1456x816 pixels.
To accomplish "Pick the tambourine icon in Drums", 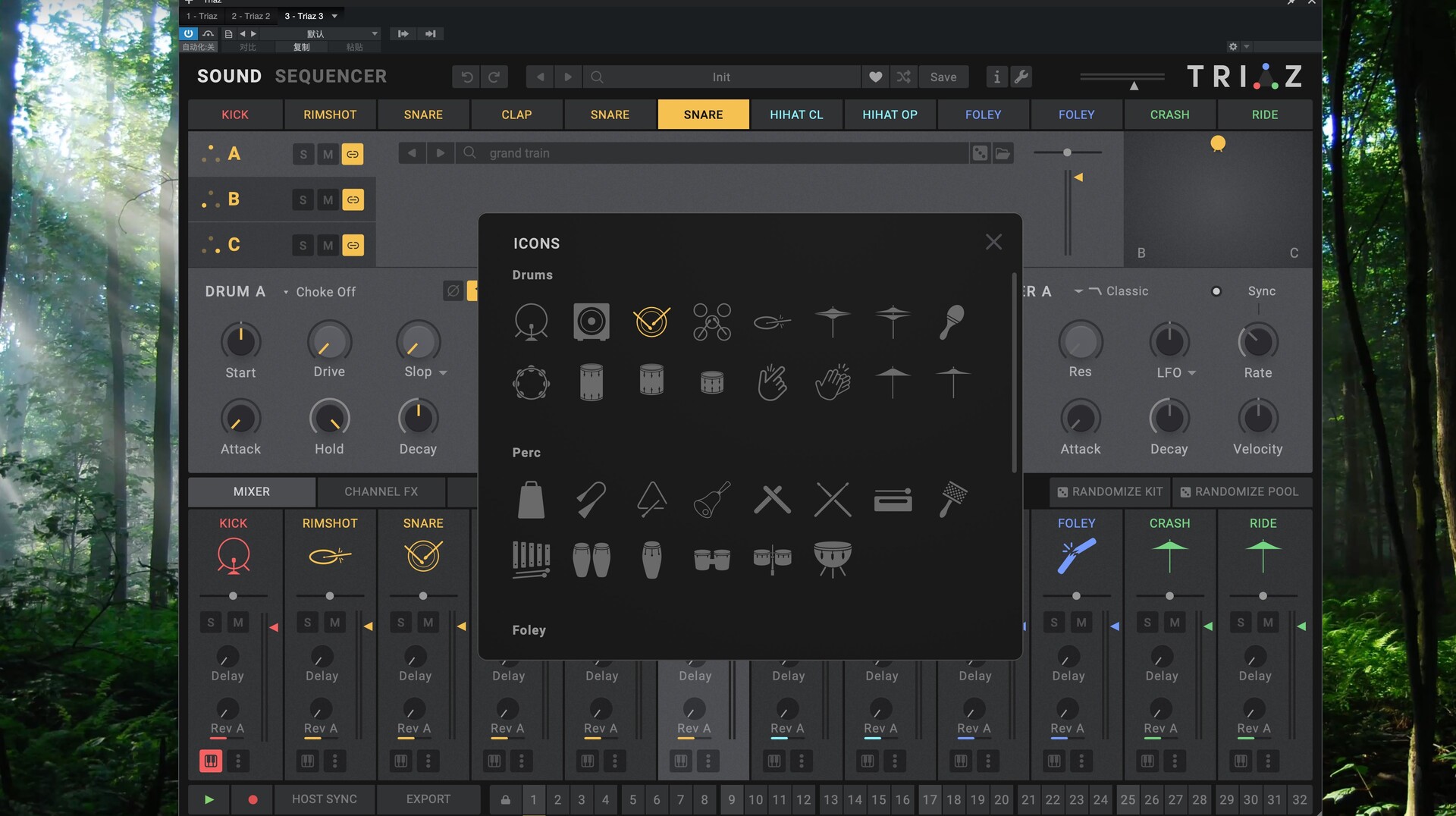I will point(531,383).
